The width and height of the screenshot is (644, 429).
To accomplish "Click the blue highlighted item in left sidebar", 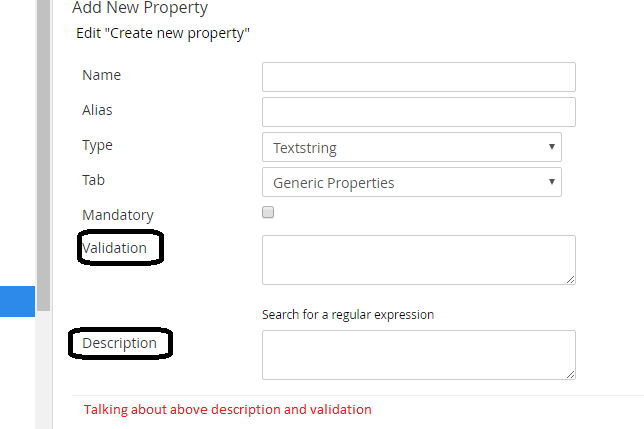I will pos(17,301).
